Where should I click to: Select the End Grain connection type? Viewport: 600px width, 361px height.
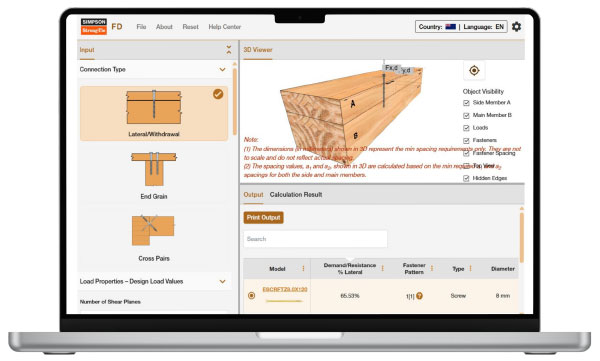[154, 175]
